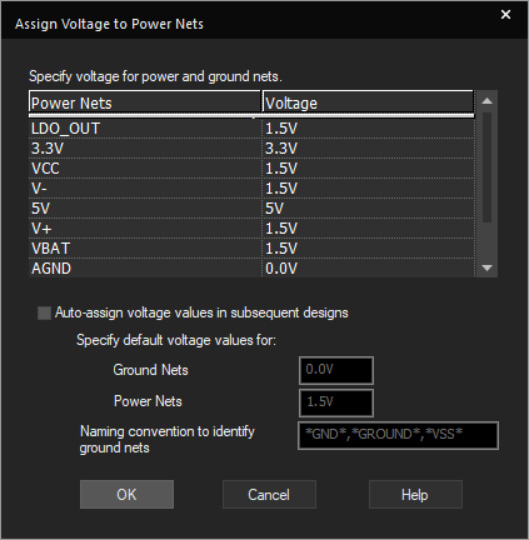Click the nets list scrollbar thumb
This screenshot has width=529, height=540.
coord(487,167)
